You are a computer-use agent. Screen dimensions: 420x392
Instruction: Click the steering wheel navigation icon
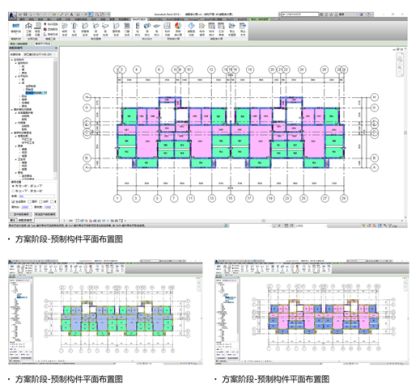point(400,59)
